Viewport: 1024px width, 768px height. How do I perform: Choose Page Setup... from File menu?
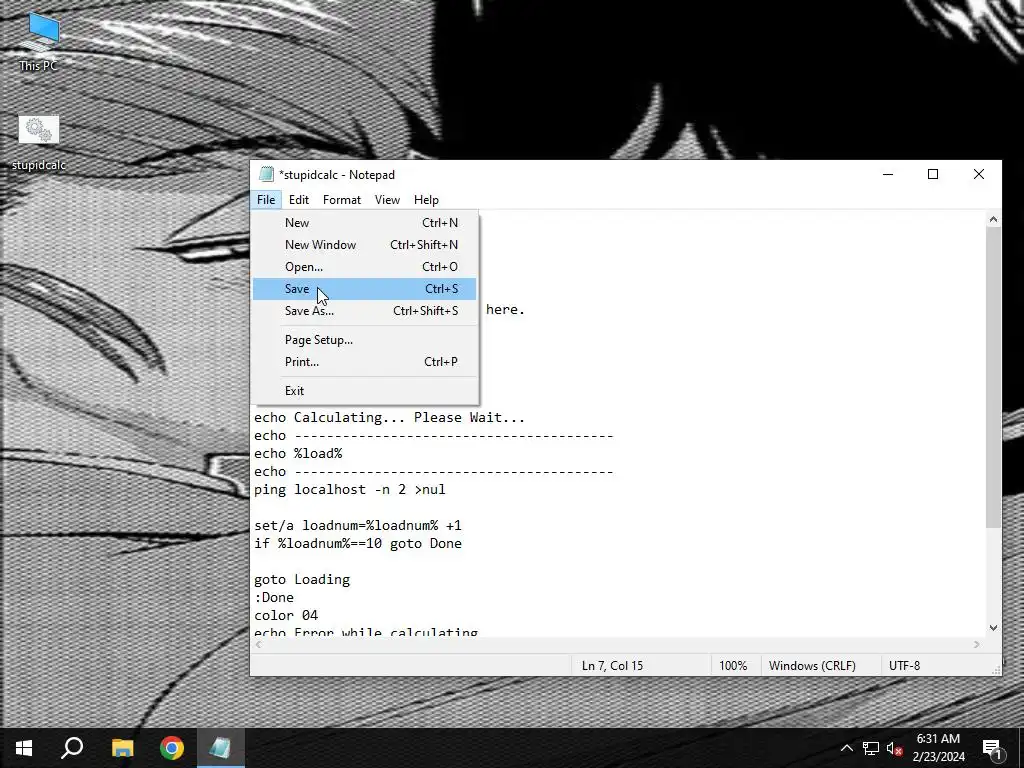click(x=364, y=340)
